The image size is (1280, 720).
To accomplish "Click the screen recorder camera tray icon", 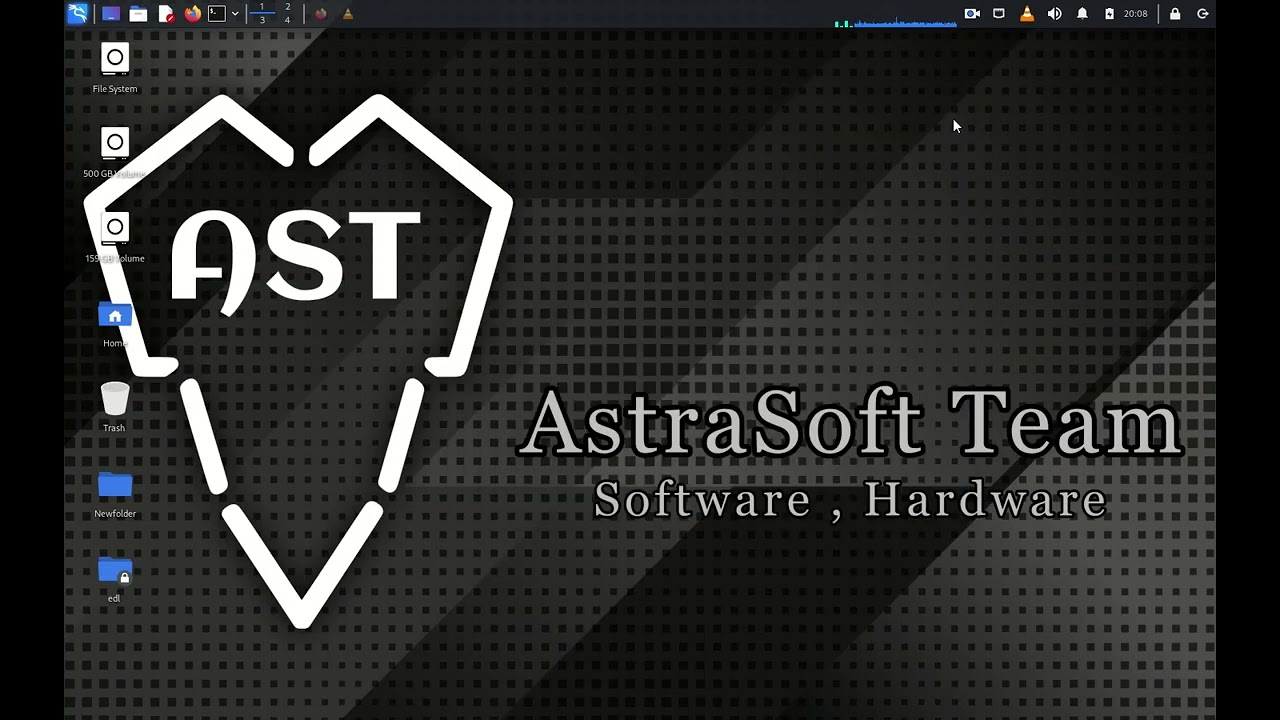I will 972,14.
